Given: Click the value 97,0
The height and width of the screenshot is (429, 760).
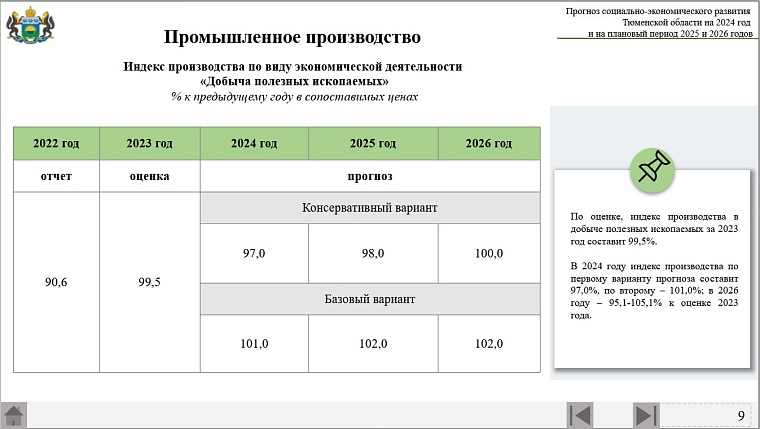Looking at the screenshot, I should pyautogui.click(x=254, y=254).
